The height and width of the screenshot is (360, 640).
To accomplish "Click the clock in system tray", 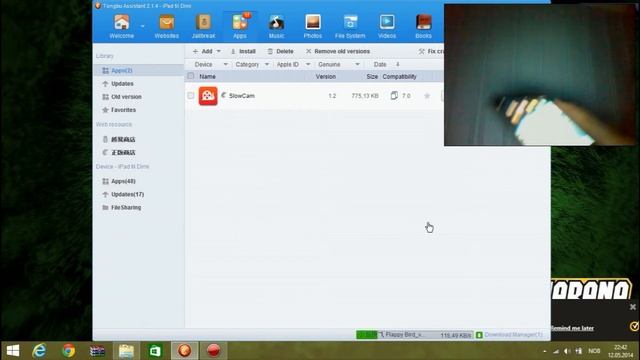I will pos(620,351).
